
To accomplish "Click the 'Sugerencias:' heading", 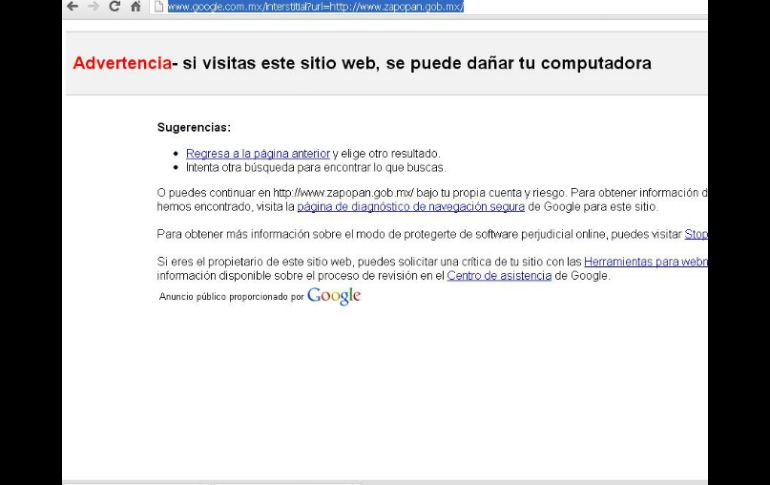I will click(x=194, y=127).
